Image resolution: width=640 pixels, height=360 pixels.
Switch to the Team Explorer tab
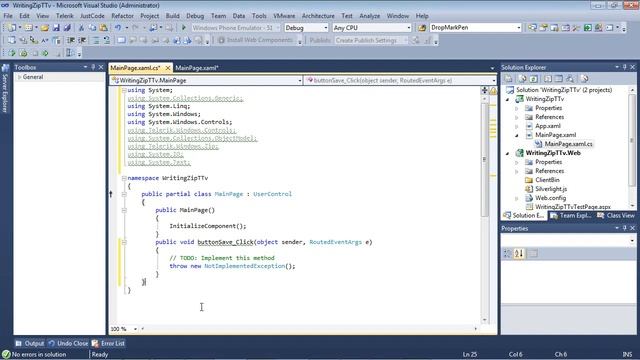(x=571, y=216)
